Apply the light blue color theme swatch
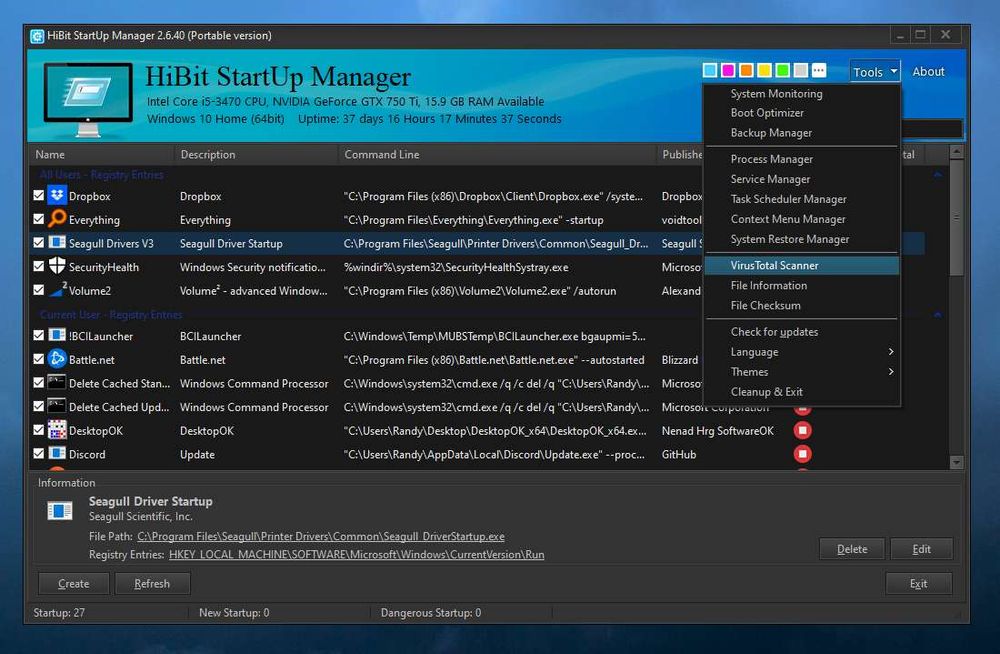Image resolution: width=1000 pixels, height=654 pixels. (709, 70)
